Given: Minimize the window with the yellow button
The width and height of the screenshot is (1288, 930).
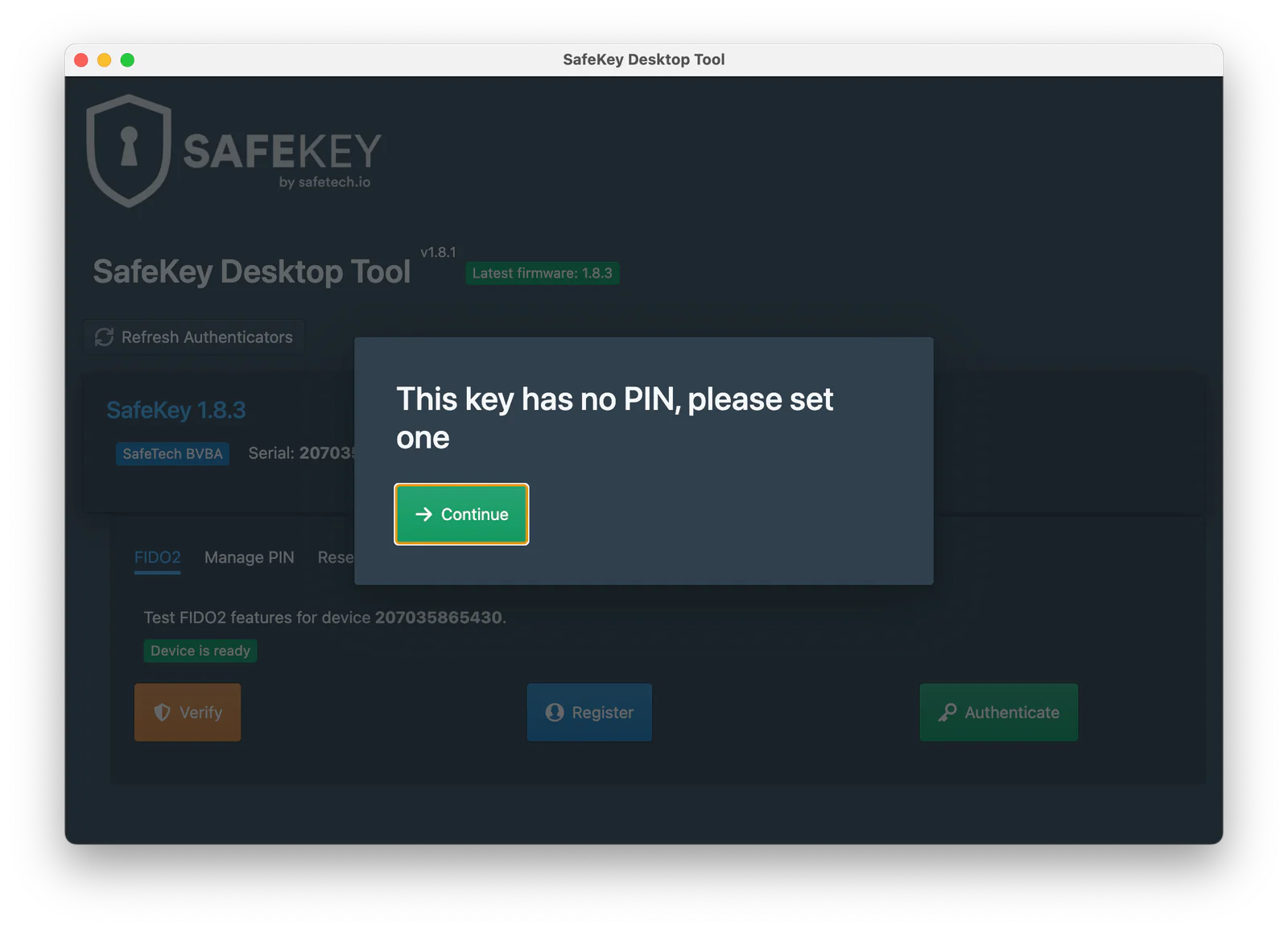Looking at the screenshot, I should [104, 60].
